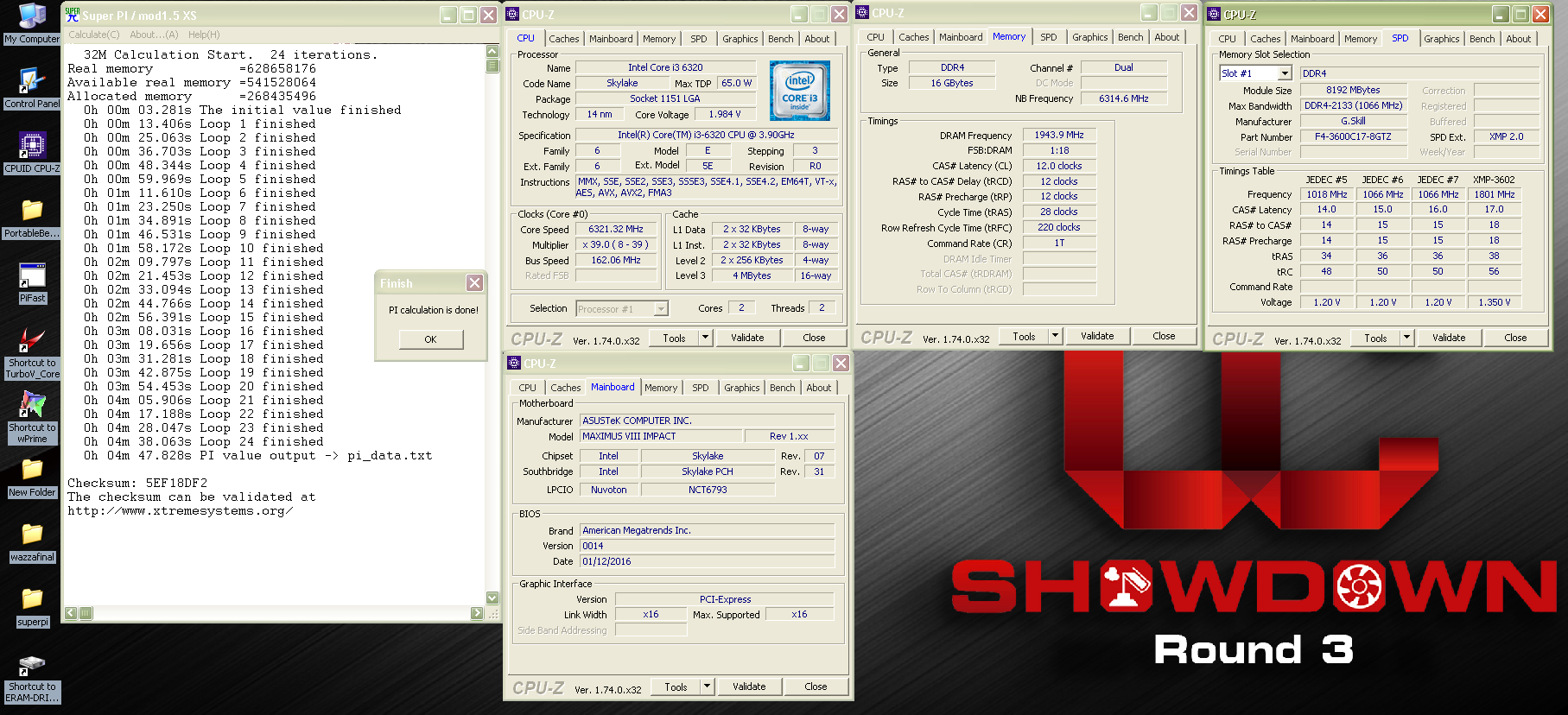Click the motherboard model "MAXIMUS VIII IMPACT"
The height and width of the screenshot is (715, 1568).
pos(661,436)
